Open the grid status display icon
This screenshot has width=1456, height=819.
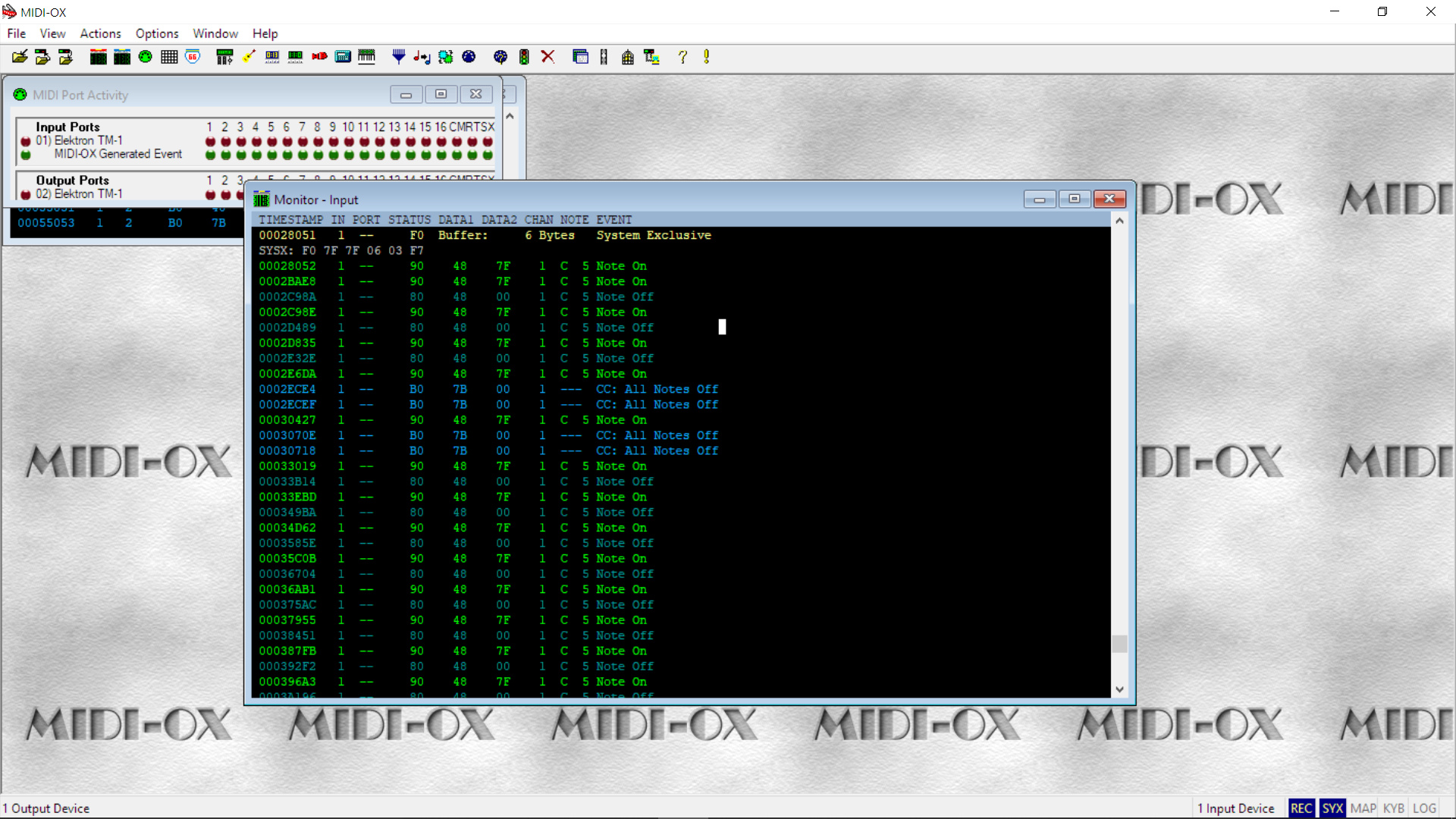click(x=169, y=57)
